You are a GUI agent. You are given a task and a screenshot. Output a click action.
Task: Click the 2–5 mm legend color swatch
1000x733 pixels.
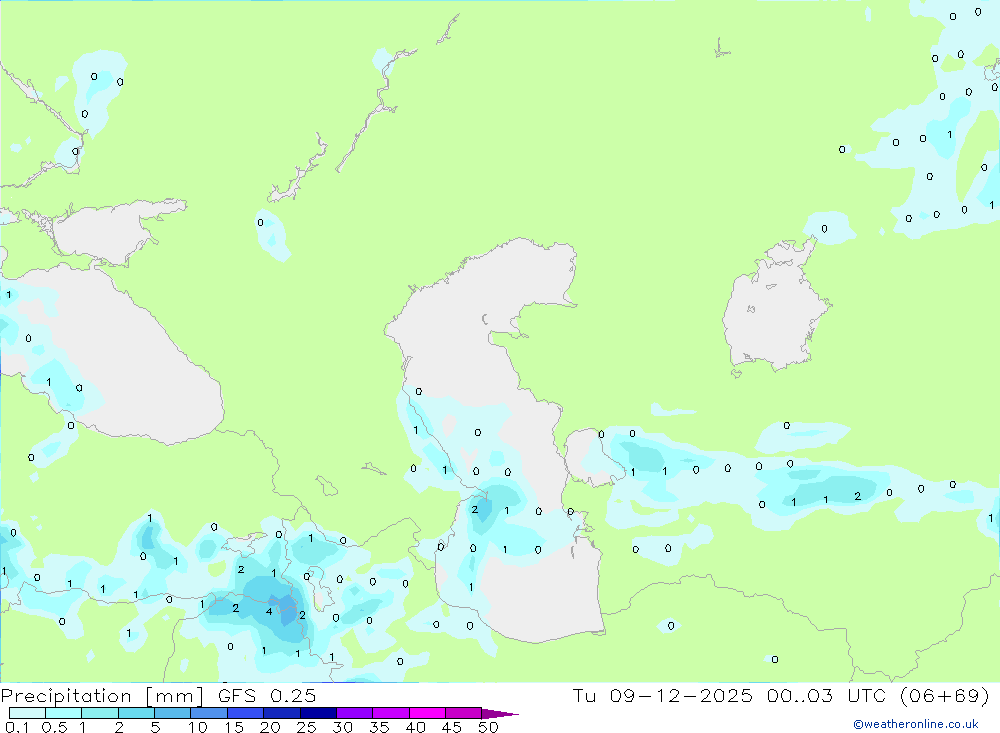tap(136, 713)
